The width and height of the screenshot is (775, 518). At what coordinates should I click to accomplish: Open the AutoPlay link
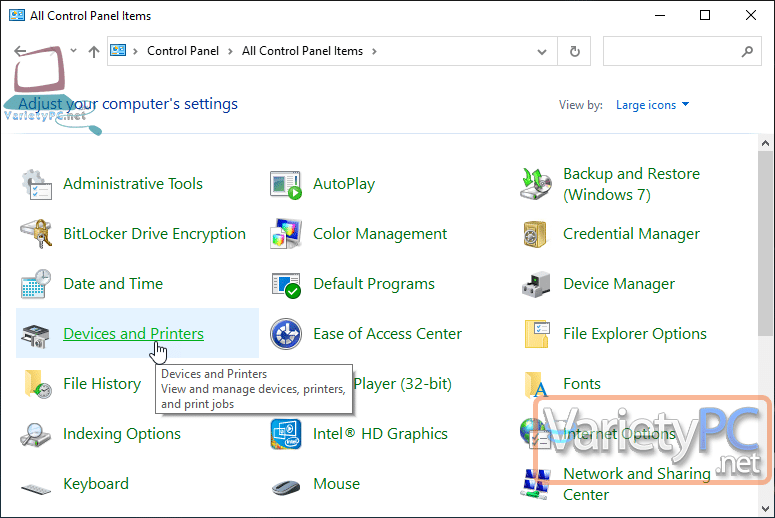[x=344, y=184]
